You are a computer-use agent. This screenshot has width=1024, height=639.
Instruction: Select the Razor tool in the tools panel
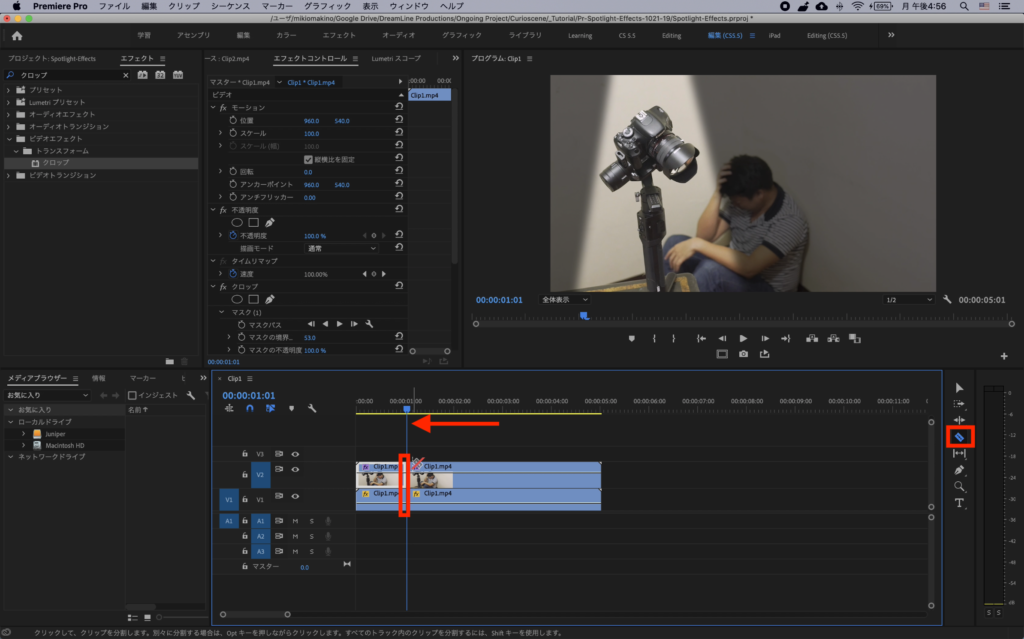(959, 436)
